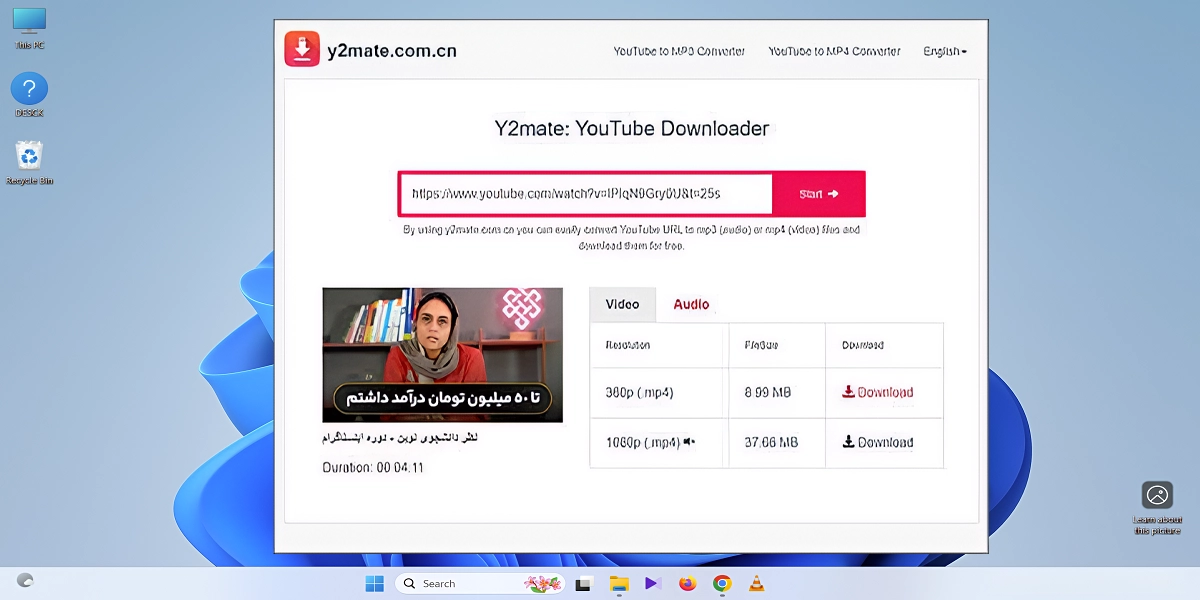Screen dimensions: 1200x600
Task: Switch to the Video tab
Action: click(622, 304)
